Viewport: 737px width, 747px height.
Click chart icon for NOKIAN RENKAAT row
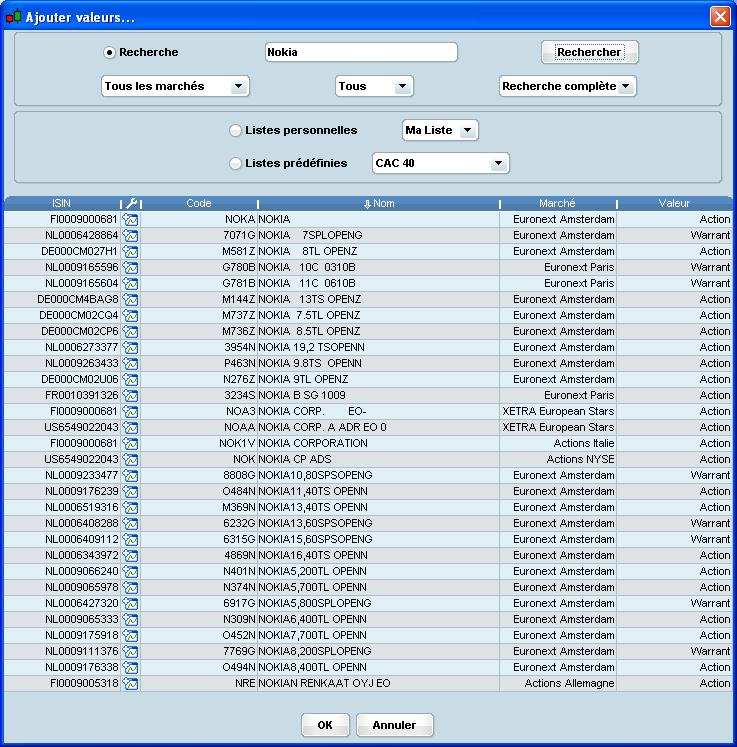[x=130, y=684]
